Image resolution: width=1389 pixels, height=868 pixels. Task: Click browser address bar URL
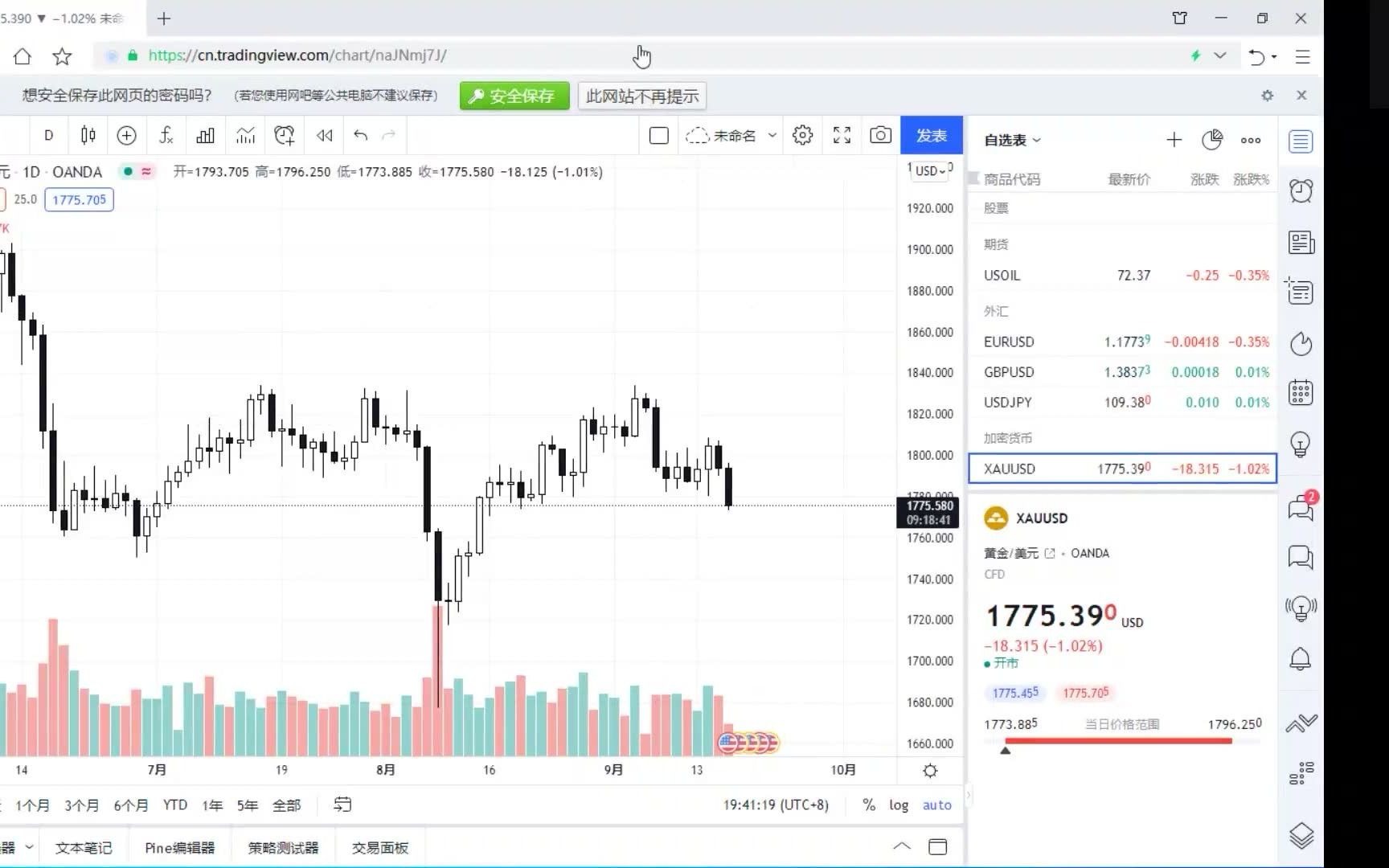tap(297, 55)
